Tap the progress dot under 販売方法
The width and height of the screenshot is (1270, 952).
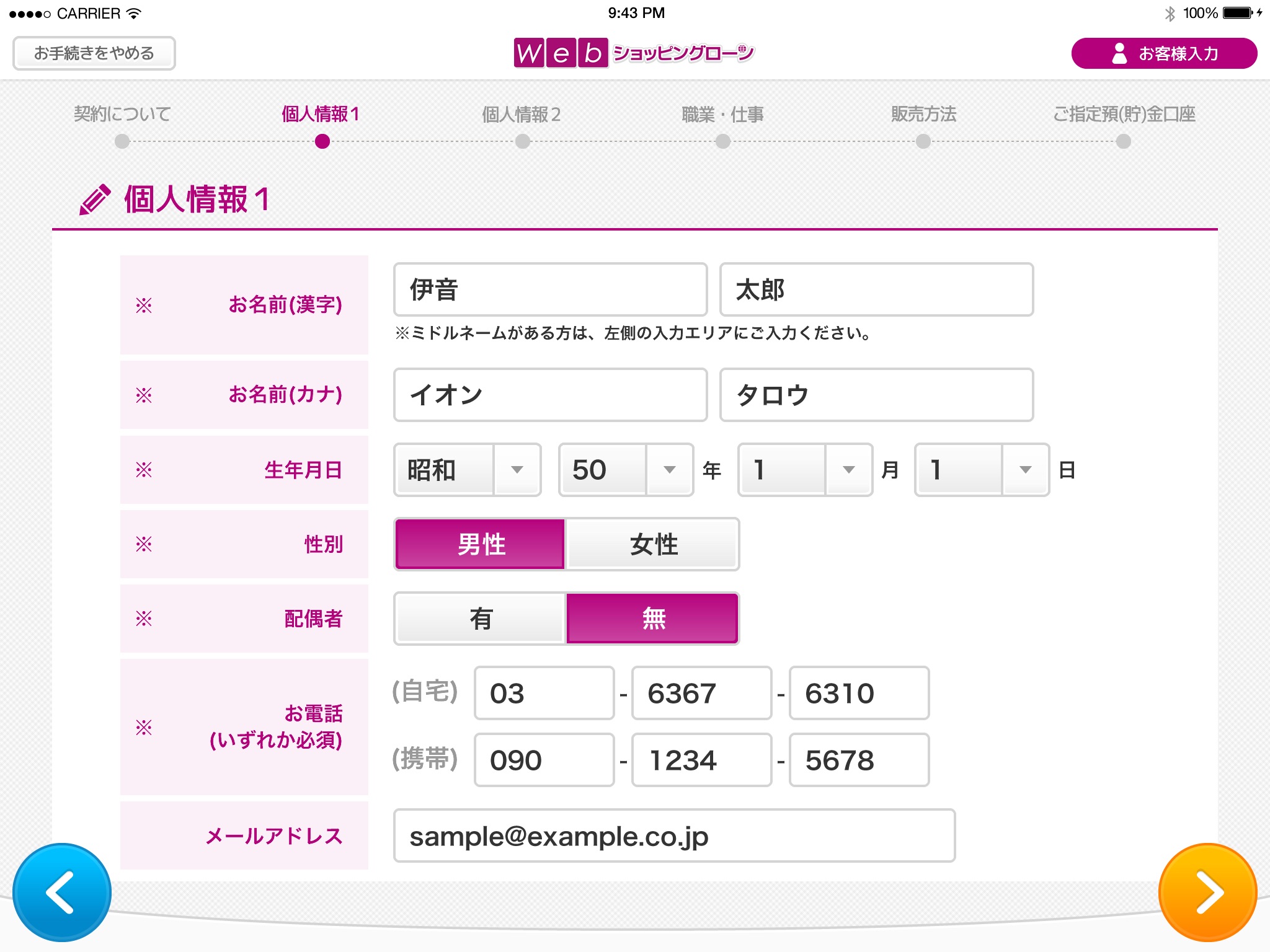[x=923, y=142]
